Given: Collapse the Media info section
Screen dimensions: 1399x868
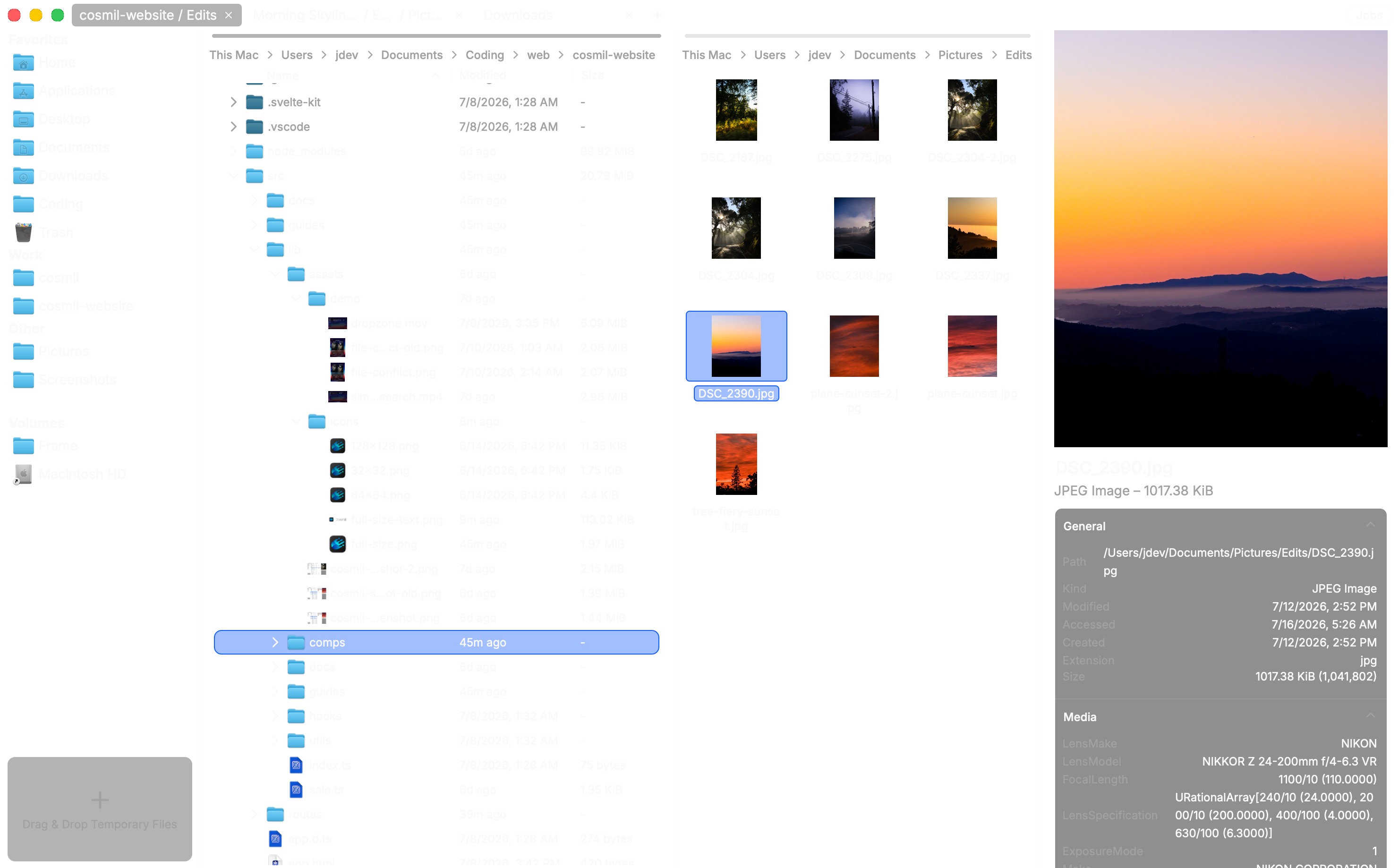Looking at the screenshot, I should (1370, 715).
